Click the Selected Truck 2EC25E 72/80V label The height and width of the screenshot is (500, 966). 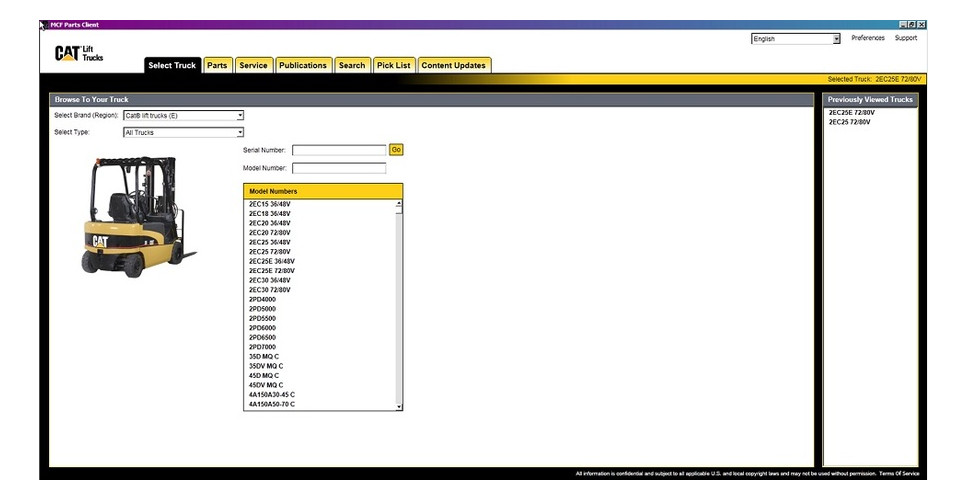pos(874,79)
